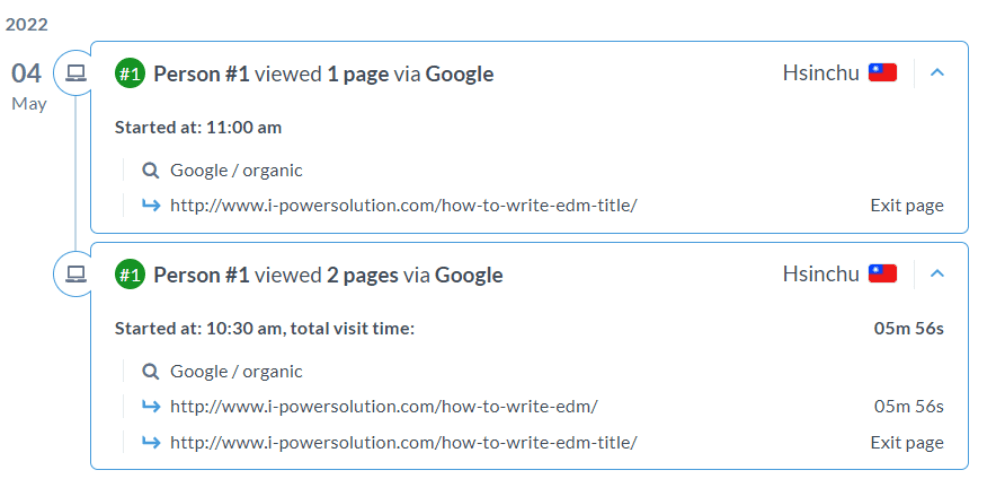This screenshot has width=1007, height=485.
Task: Click search magnifier icon in 11:00 am visit
Action: tap(150, 171)
